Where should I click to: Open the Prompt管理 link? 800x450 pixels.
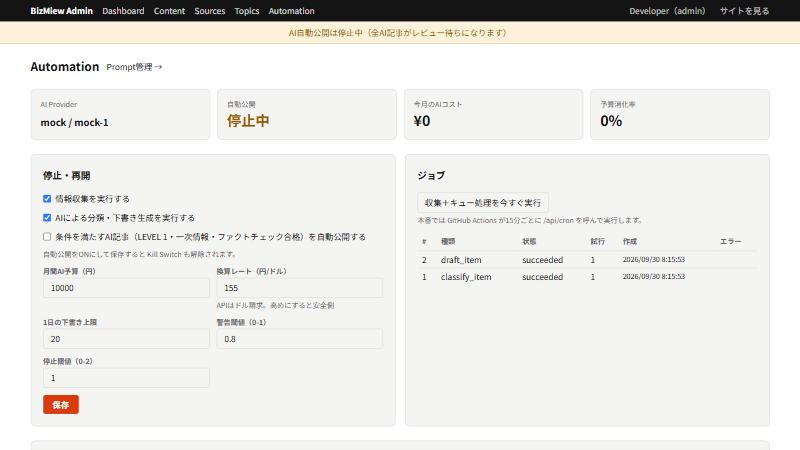pos(134,67)
